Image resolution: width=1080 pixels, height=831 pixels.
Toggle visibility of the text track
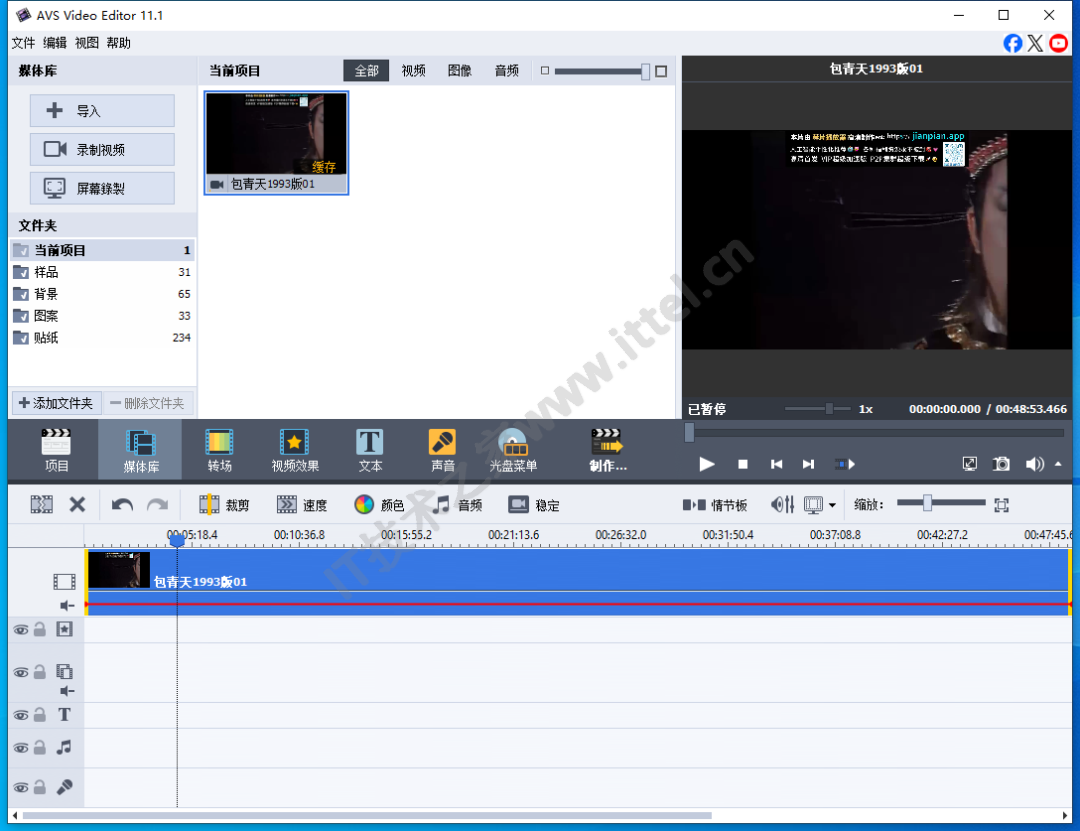[21, 715]
